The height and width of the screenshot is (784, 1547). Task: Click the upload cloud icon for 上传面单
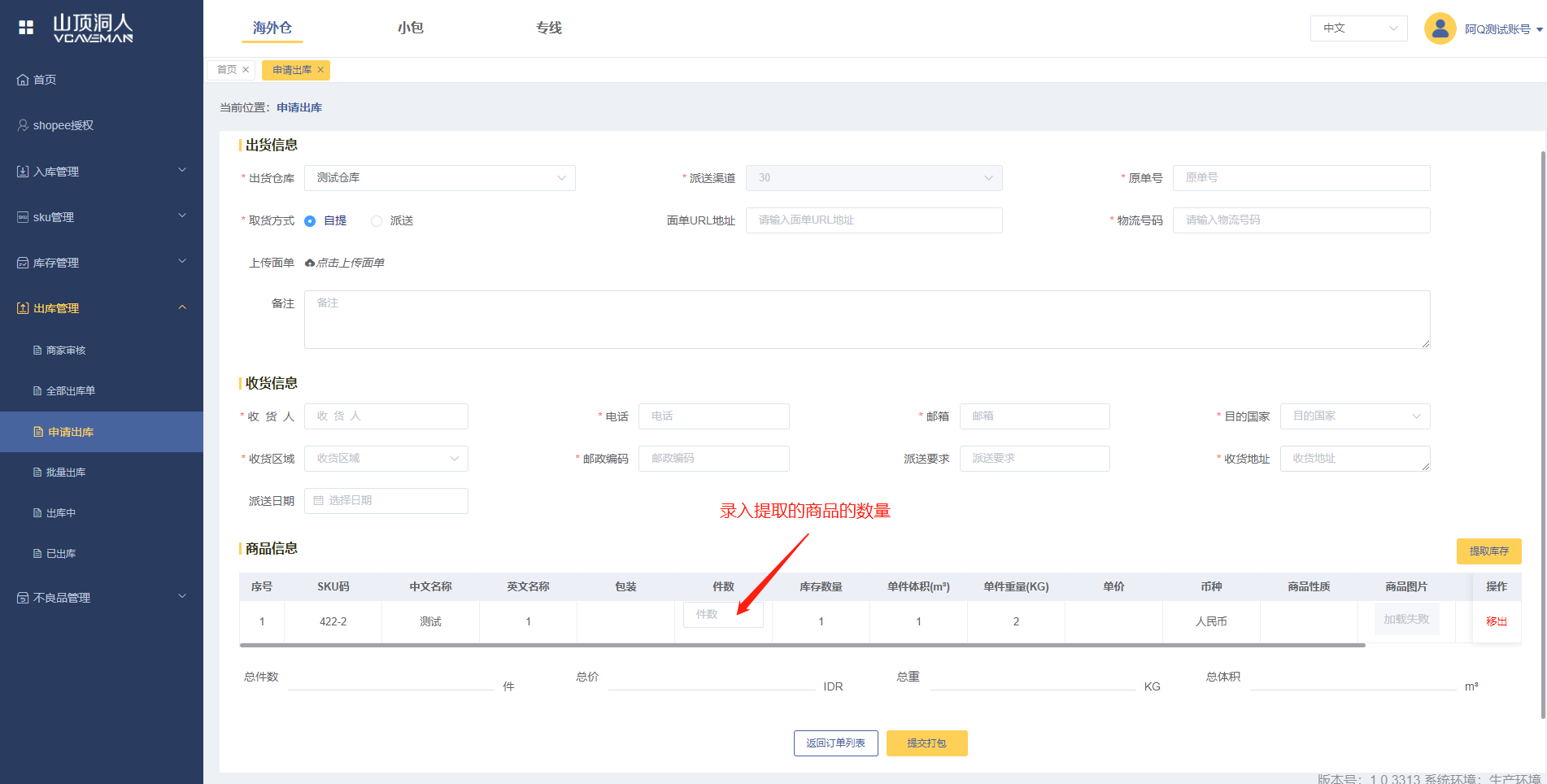click(x=310, y=263)
